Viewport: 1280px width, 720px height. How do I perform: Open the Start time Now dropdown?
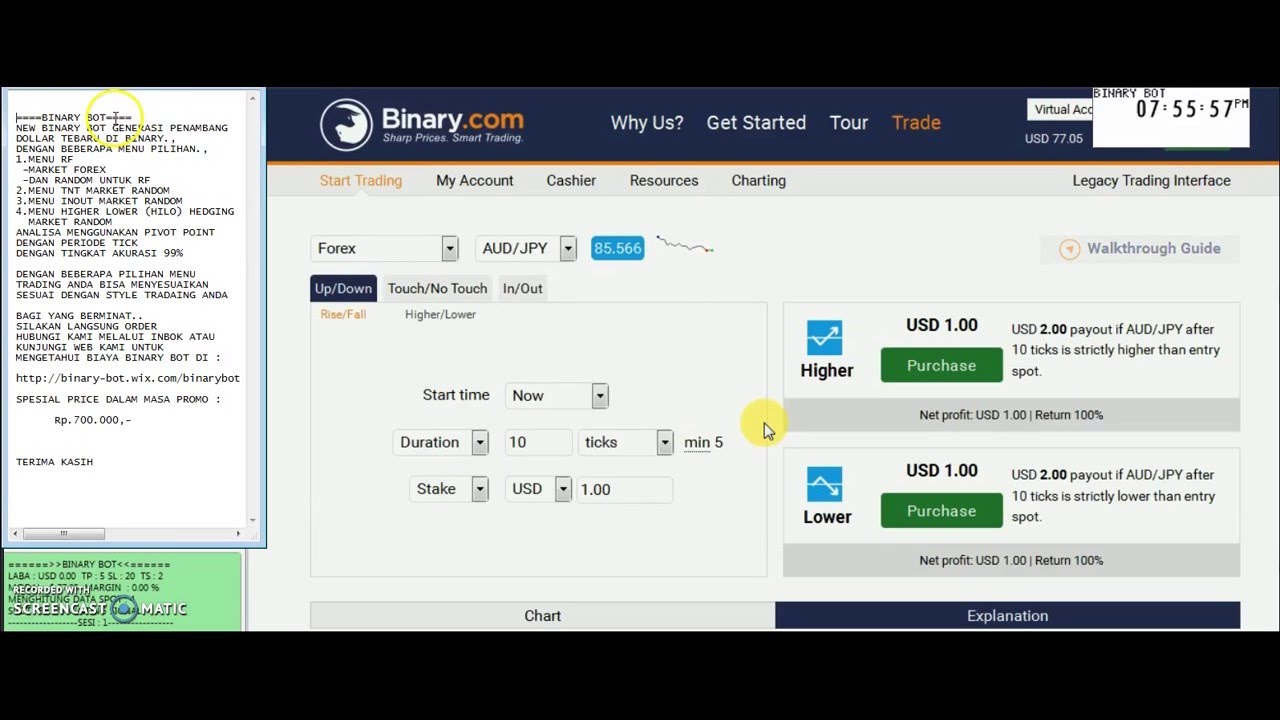[x=556, y=395]
